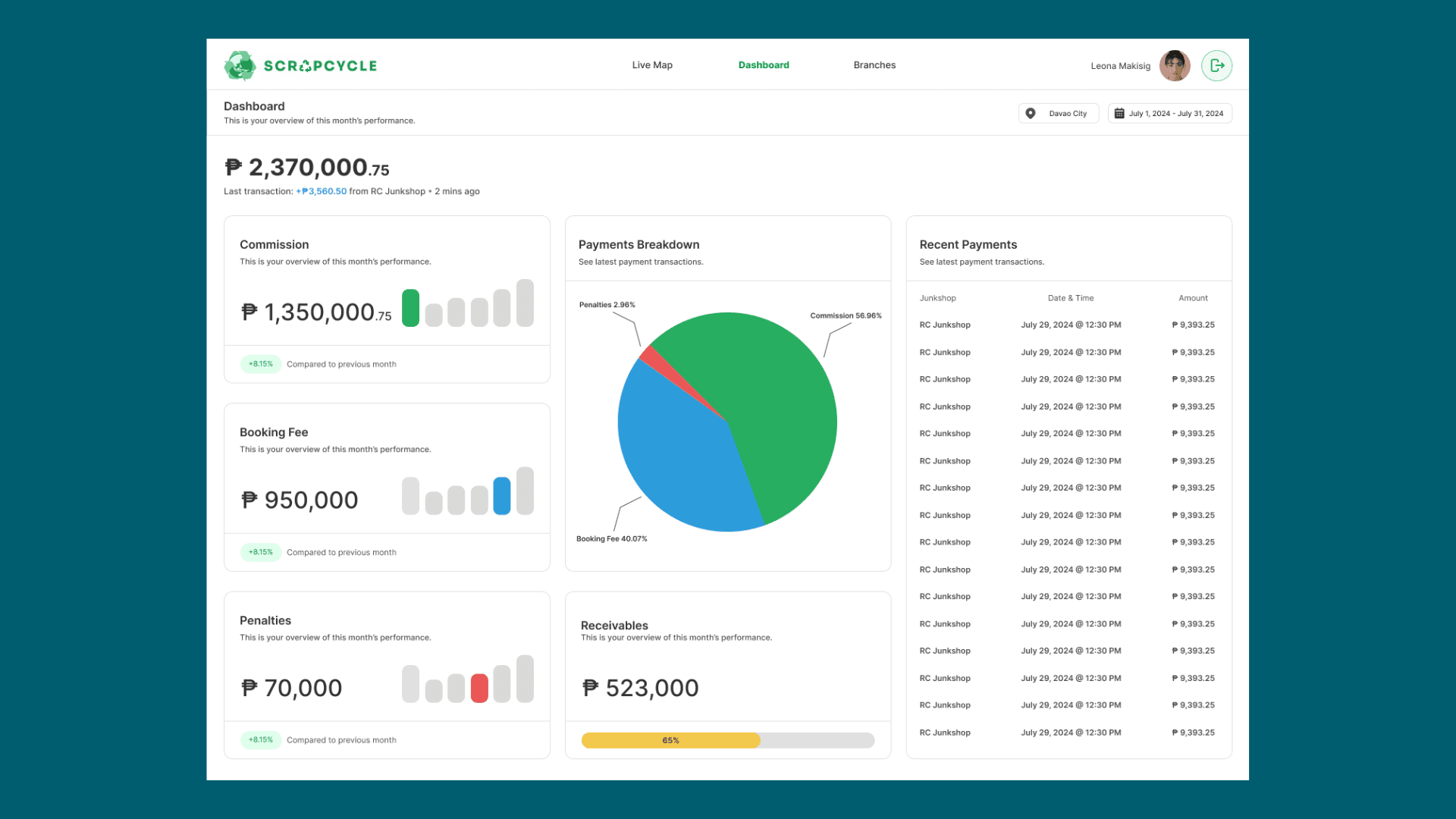This screenshot has width=1456, height=819.
Task: Open the Davao City location selector
Action: click(1059, 112)
